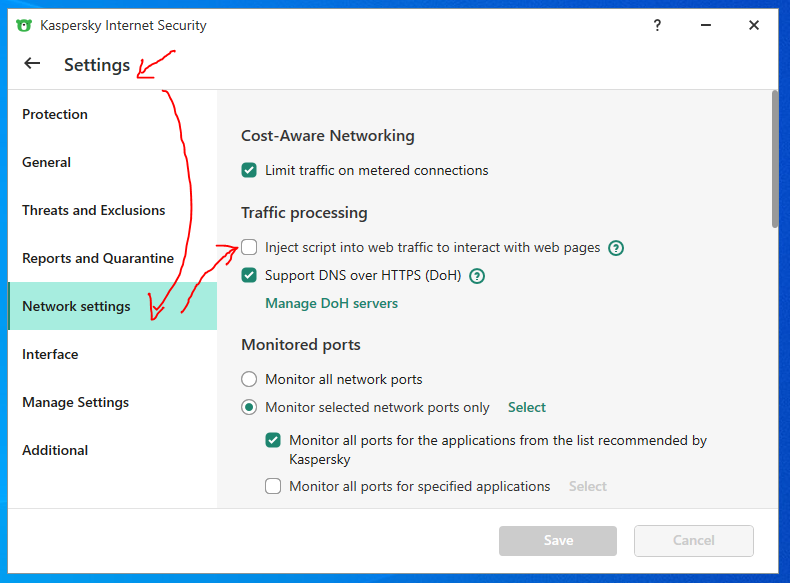The image size is (790, 583).
Task: Disable Limit traffic on metered connections
Action: coord(249,171)
